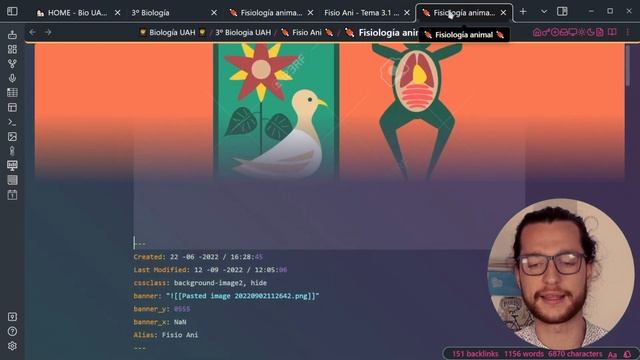Open 3º Biologia UAH breadcrumb
The image size is (640, 360).
tap(243, 32)
